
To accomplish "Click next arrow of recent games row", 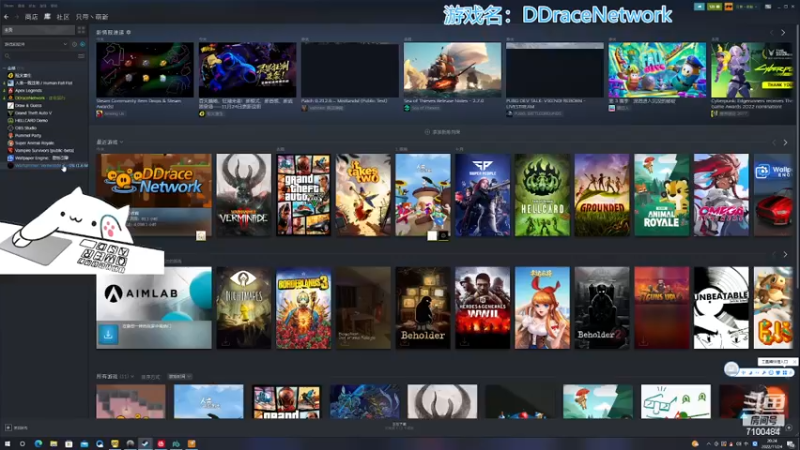I will click(785, 143).
